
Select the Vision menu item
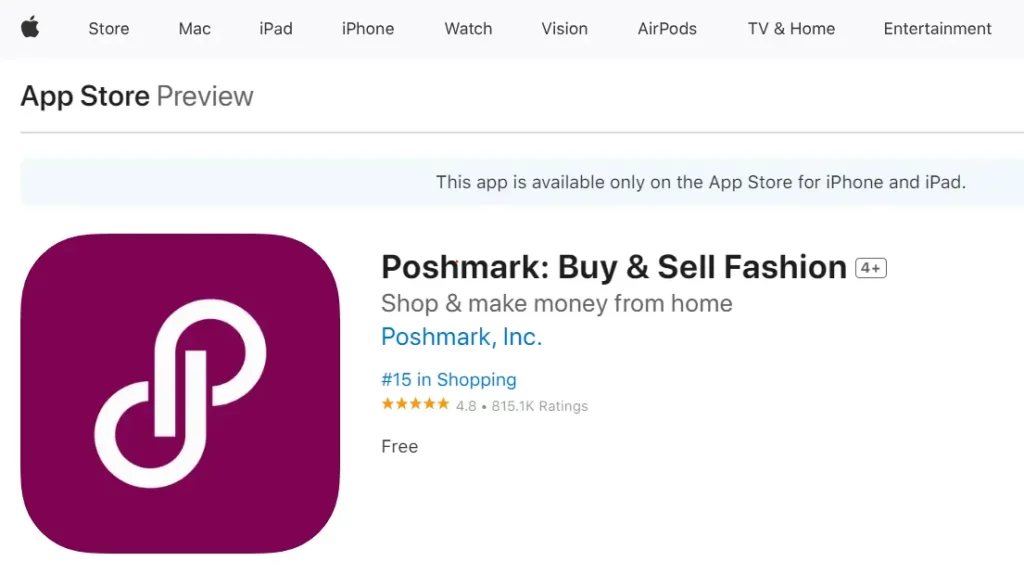pos(564,29)
